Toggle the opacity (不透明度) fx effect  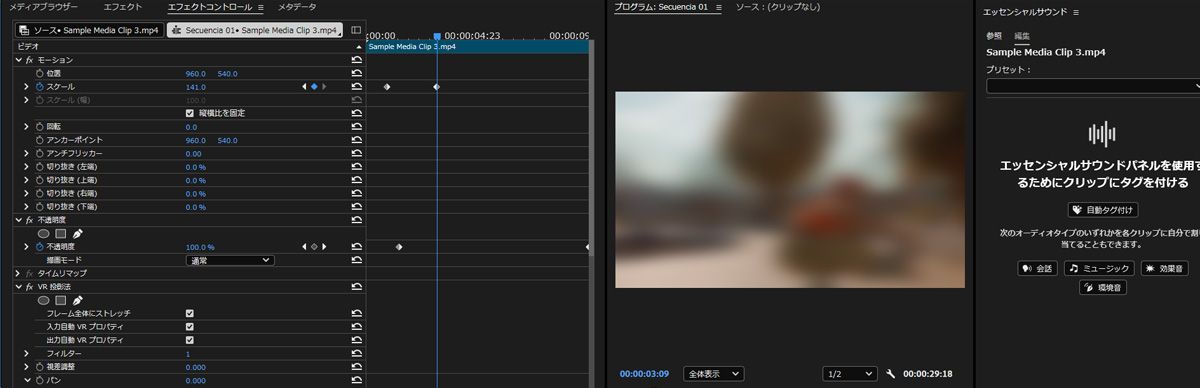[30, 220]
